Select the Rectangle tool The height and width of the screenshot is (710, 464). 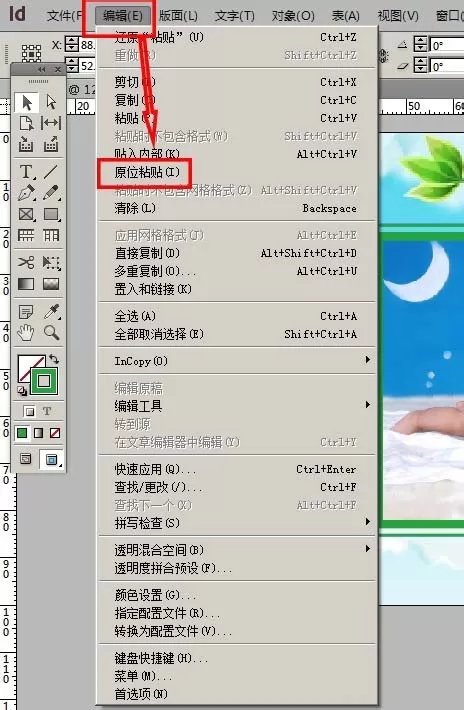tap(51, 214)
